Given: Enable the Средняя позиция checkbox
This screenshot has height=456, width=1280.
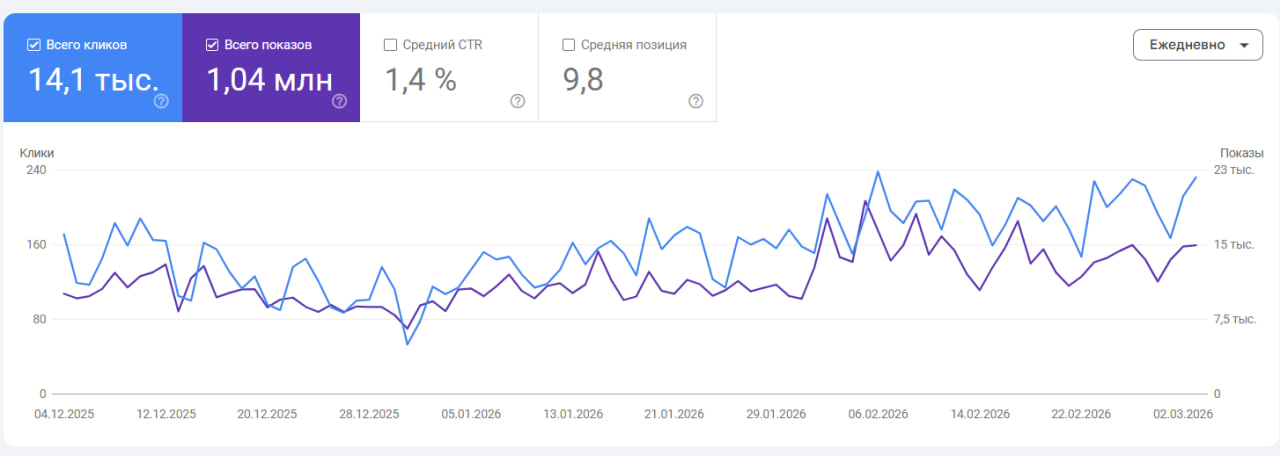Looking at the screenshot, I should point(569,45).
